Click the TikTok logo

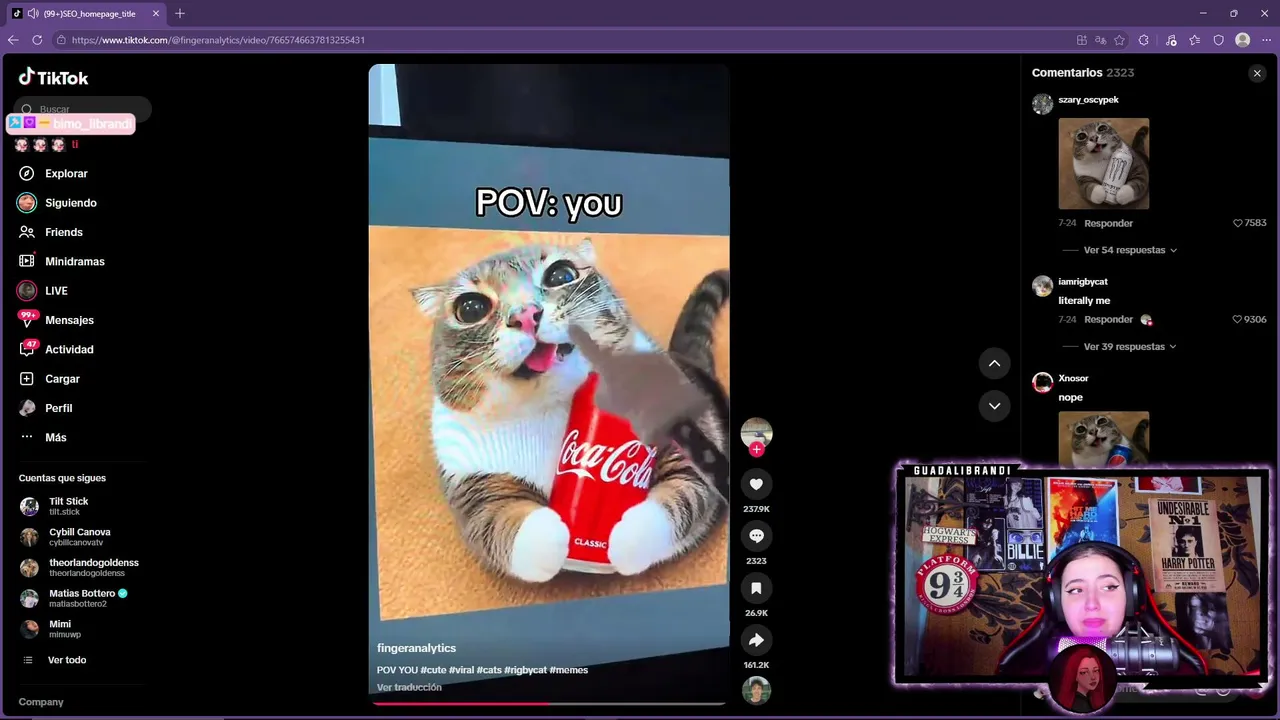pyautogui.click(x=53, y=77)
